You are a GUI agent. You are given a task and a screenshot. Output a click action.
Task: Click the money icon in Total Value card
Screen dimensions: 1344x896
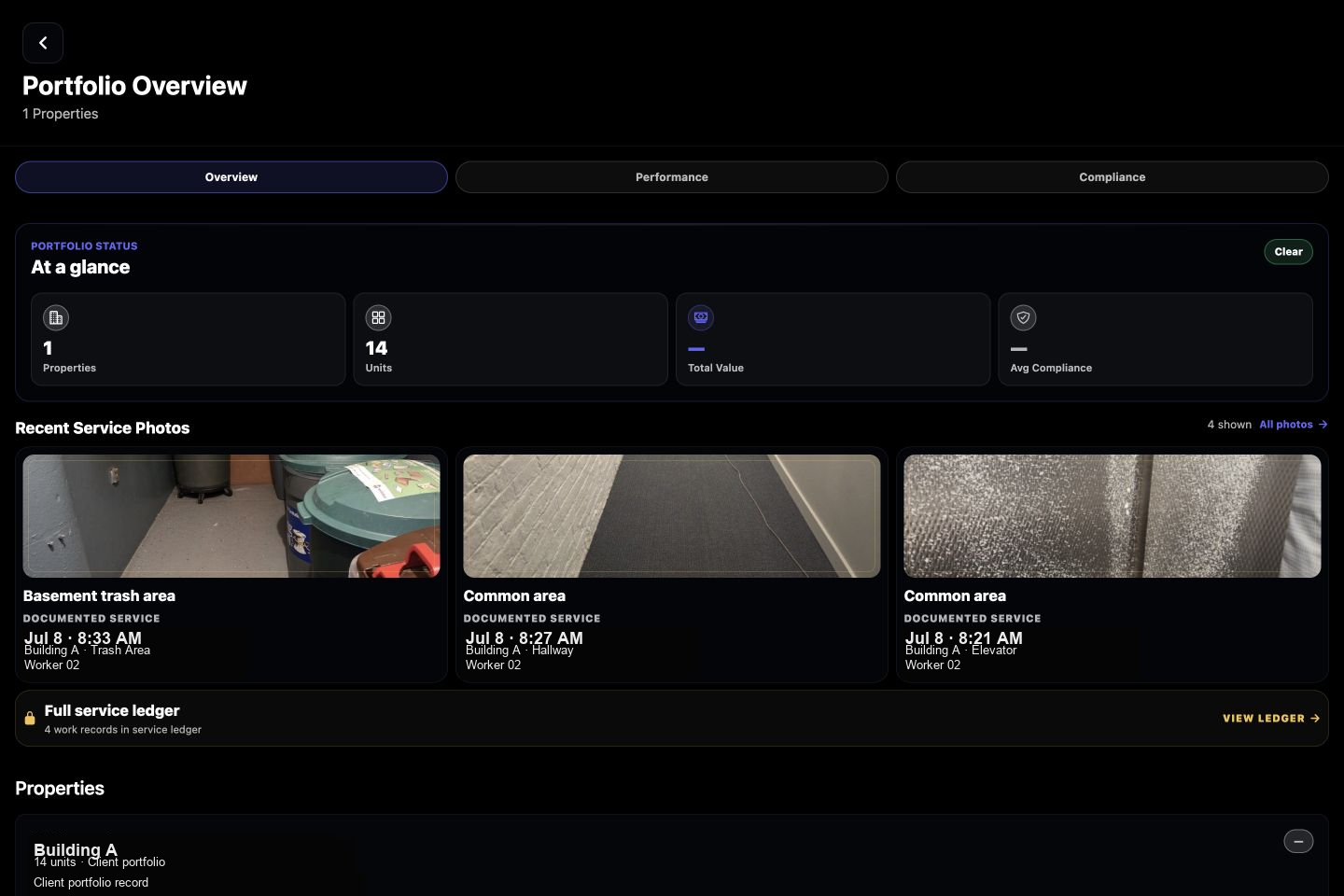(x=701, y=317)
